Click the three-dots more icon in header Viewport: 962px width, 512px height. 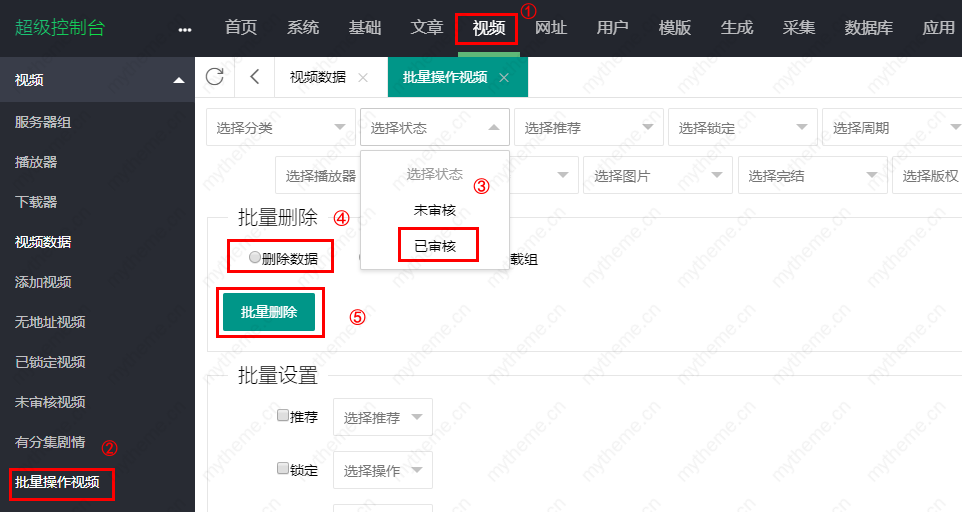184,29
